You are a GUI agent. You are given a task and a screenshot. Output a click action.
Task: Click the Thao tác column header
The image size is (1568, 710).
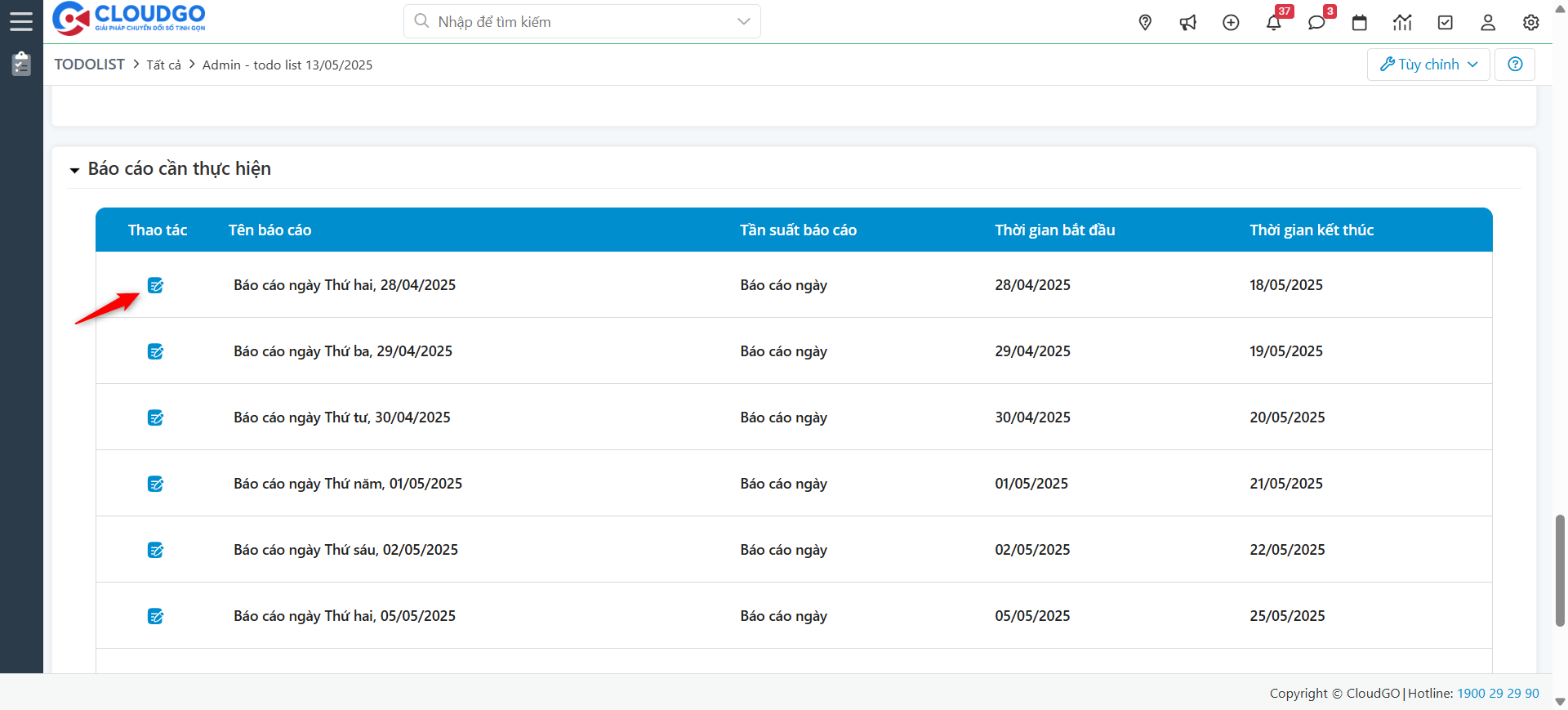point(158,230)
